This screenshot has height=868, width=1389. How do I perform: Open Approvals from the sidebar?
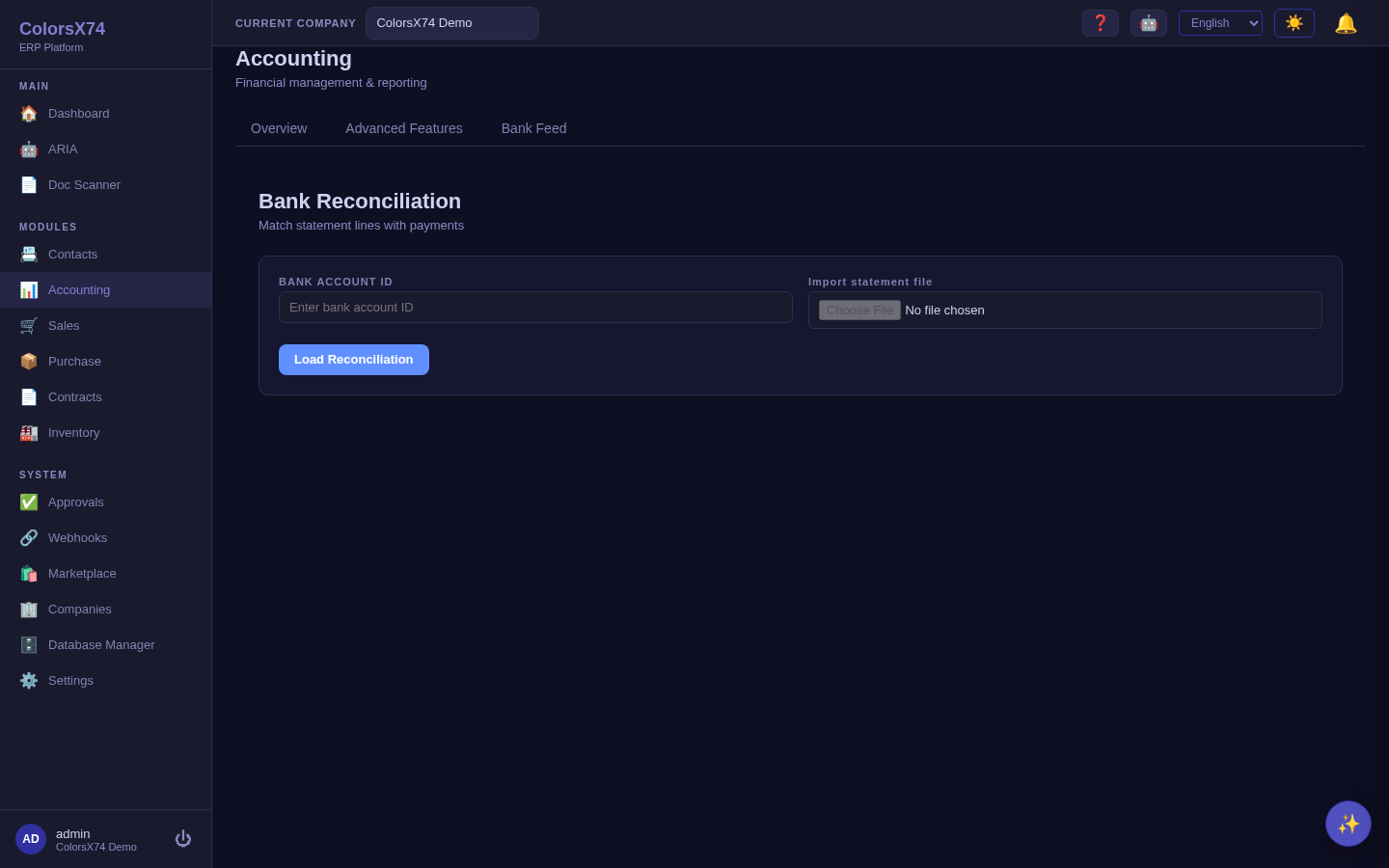point(106,502)
